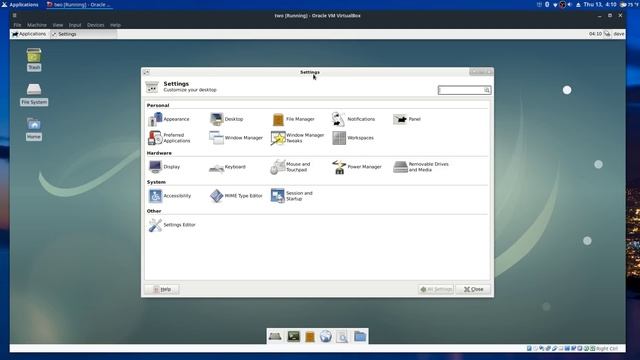Open VirtualBox Input menu

75,25
